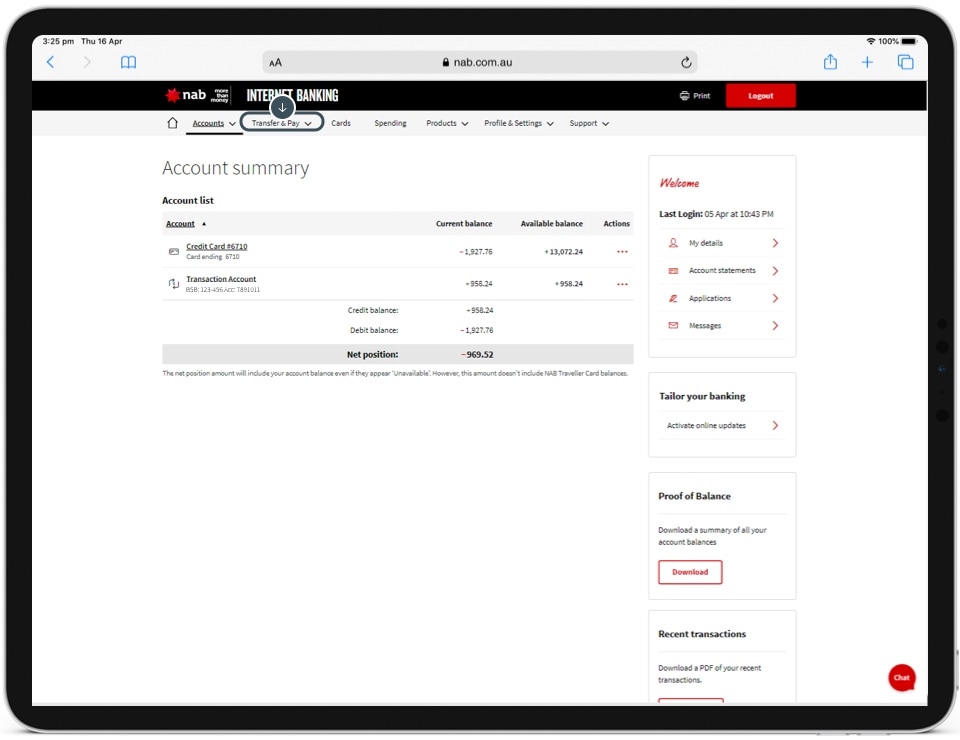Expand the Support dropdown menu

(x=589, y=123)
